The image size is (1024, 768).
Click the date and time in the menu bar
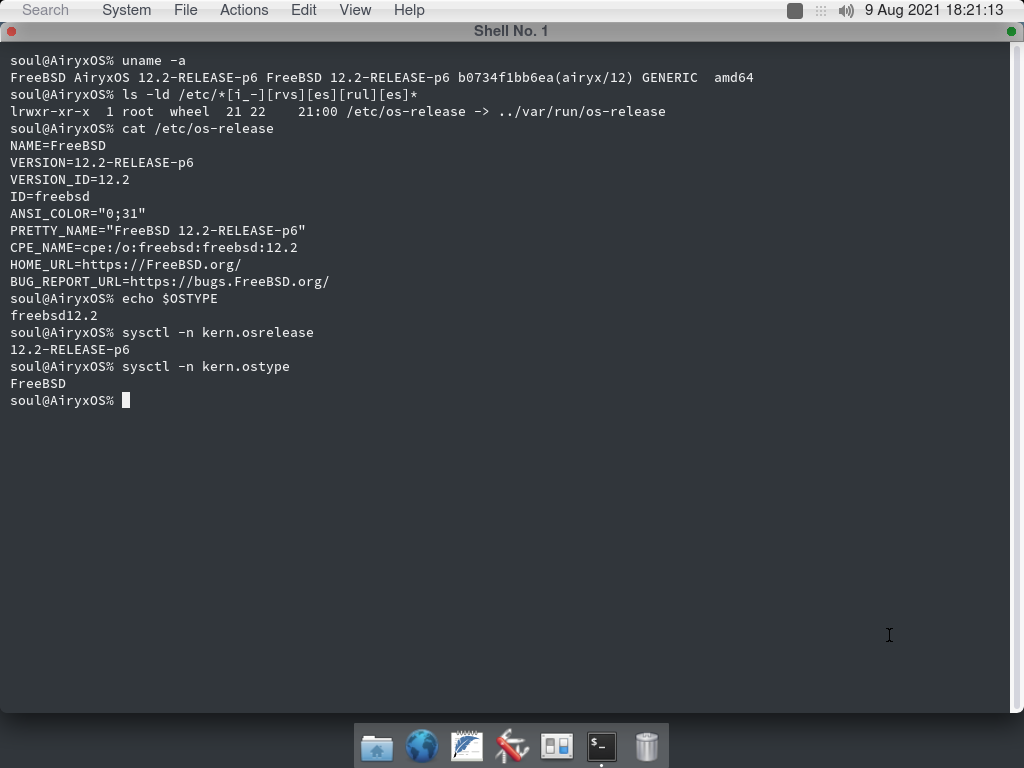(x=934, y=10)
